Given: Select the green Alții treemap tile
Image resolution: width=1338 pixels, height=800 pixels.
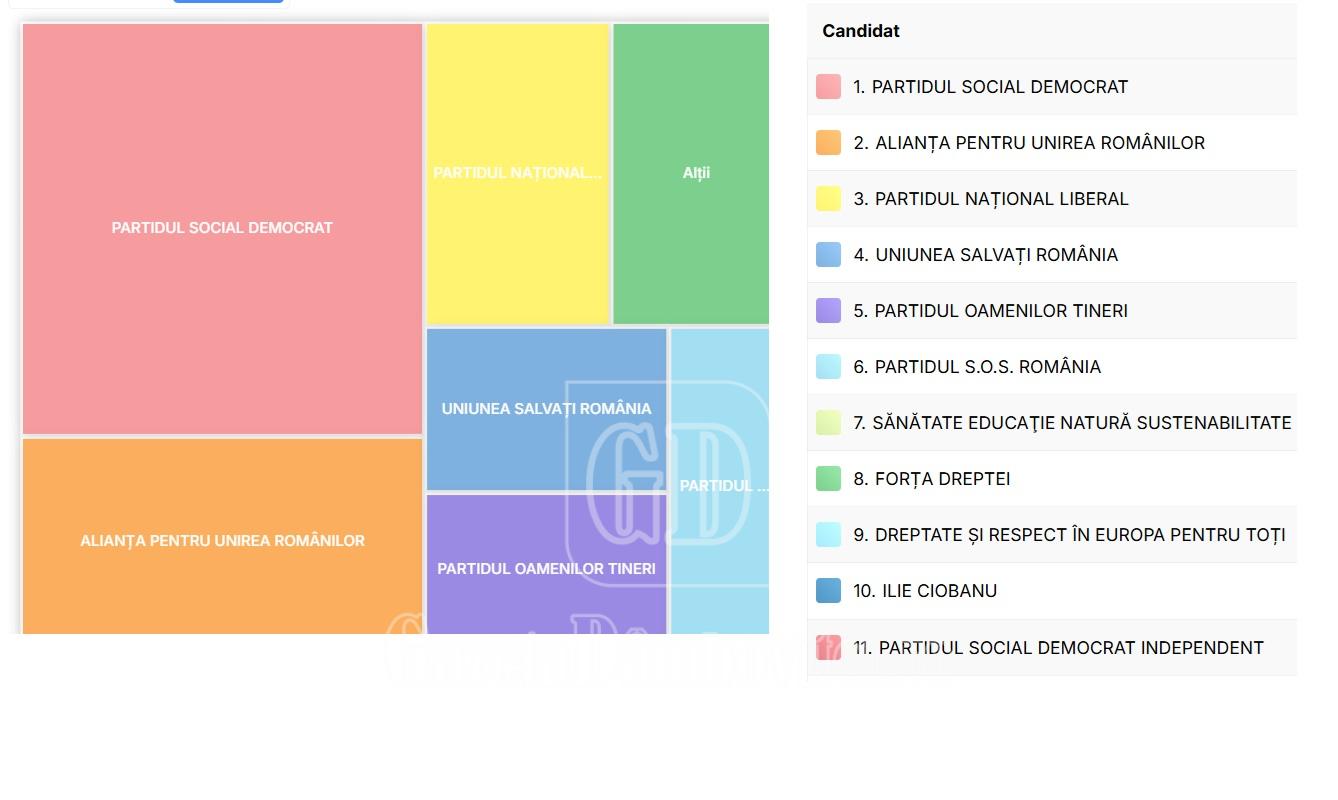Looking at the screenshot, I should 691,174.
